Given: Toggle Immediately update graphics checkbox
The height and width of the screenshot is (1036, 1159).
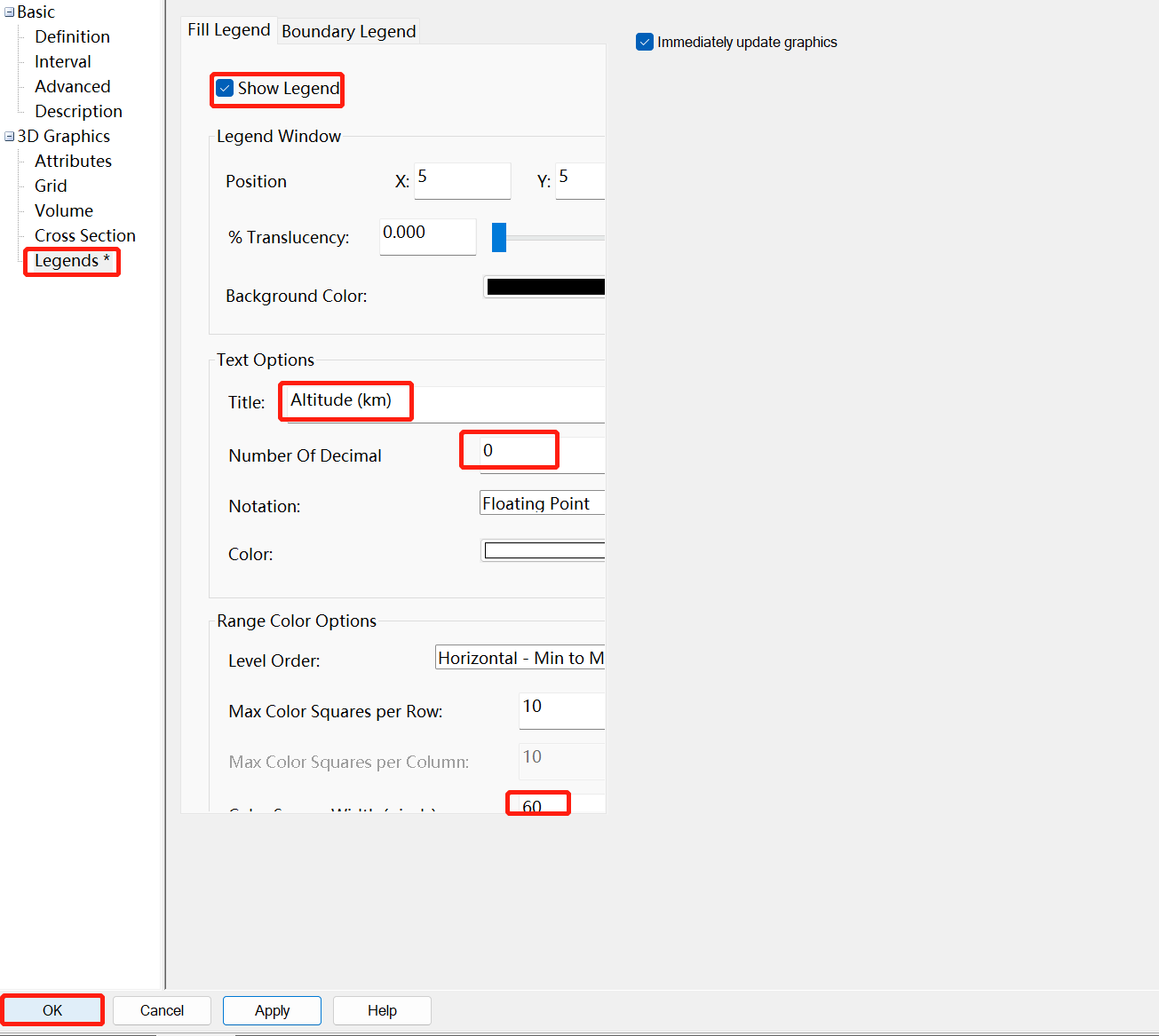Looking at the screenshot, I should click(x=645, y=42).
